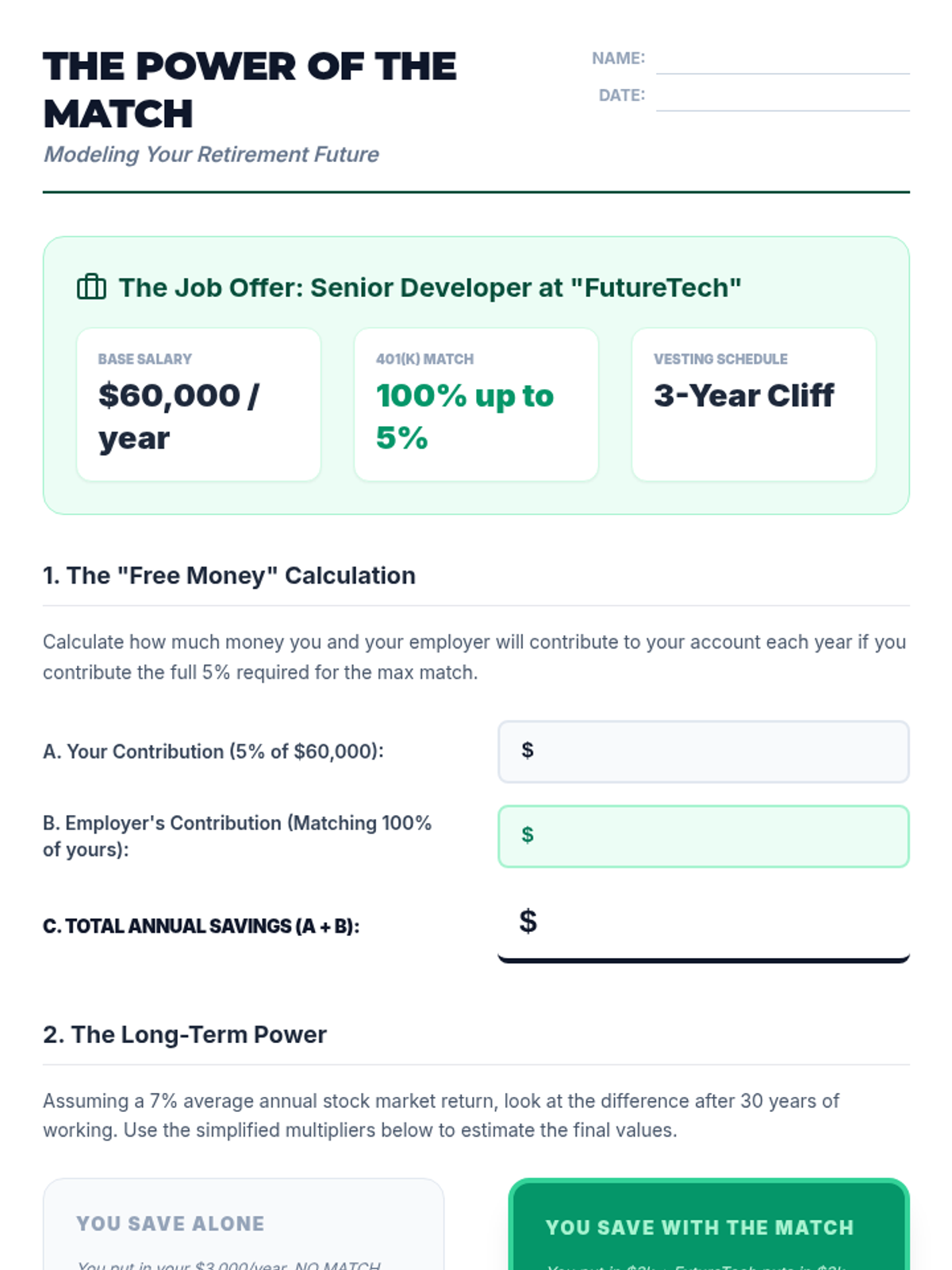Click the "B. Employer's Contribution" label

[237, 836]
